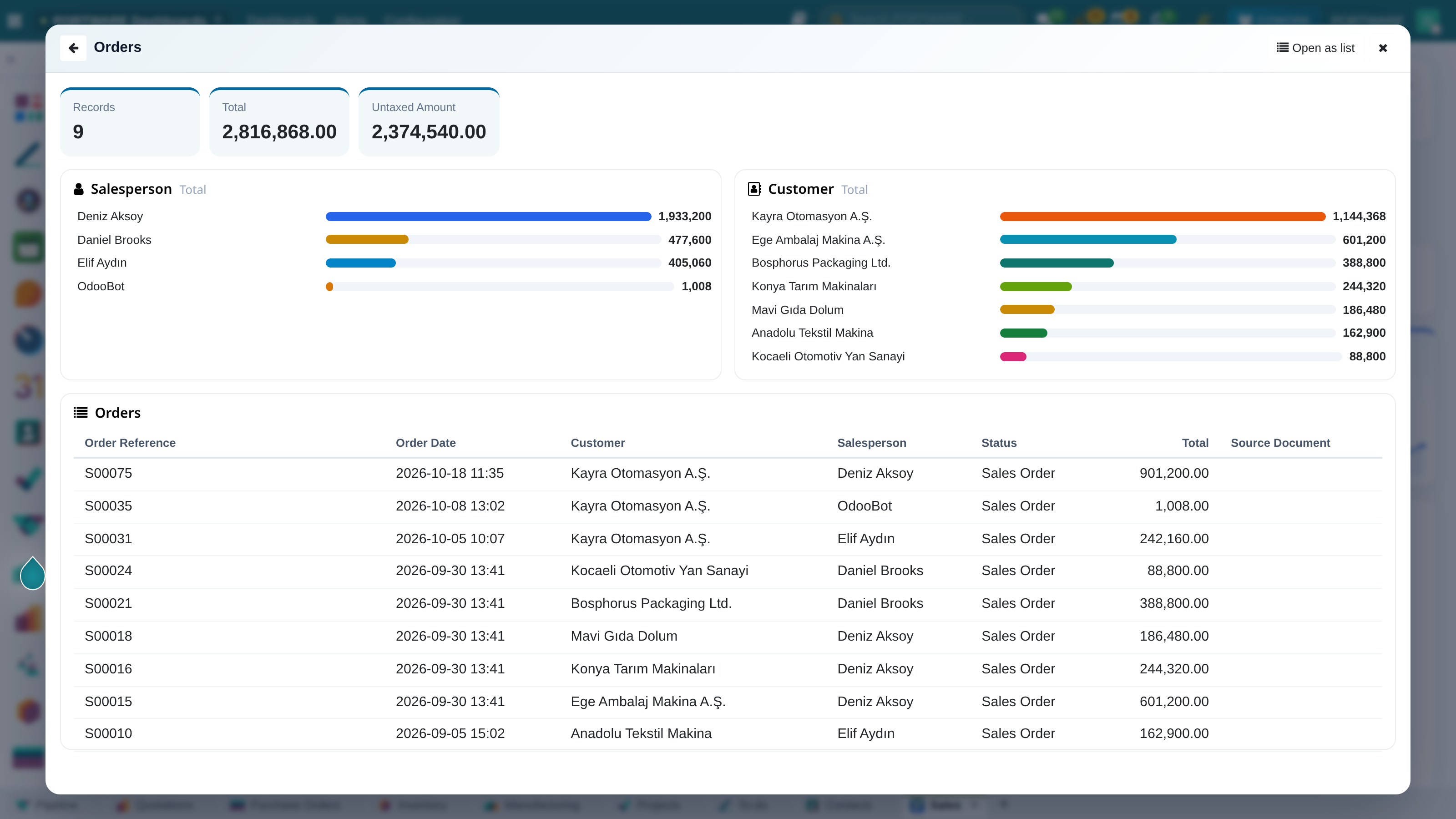Screen dimensions: 1456x819
Task: Open order S00075
Action: (728, 474)
